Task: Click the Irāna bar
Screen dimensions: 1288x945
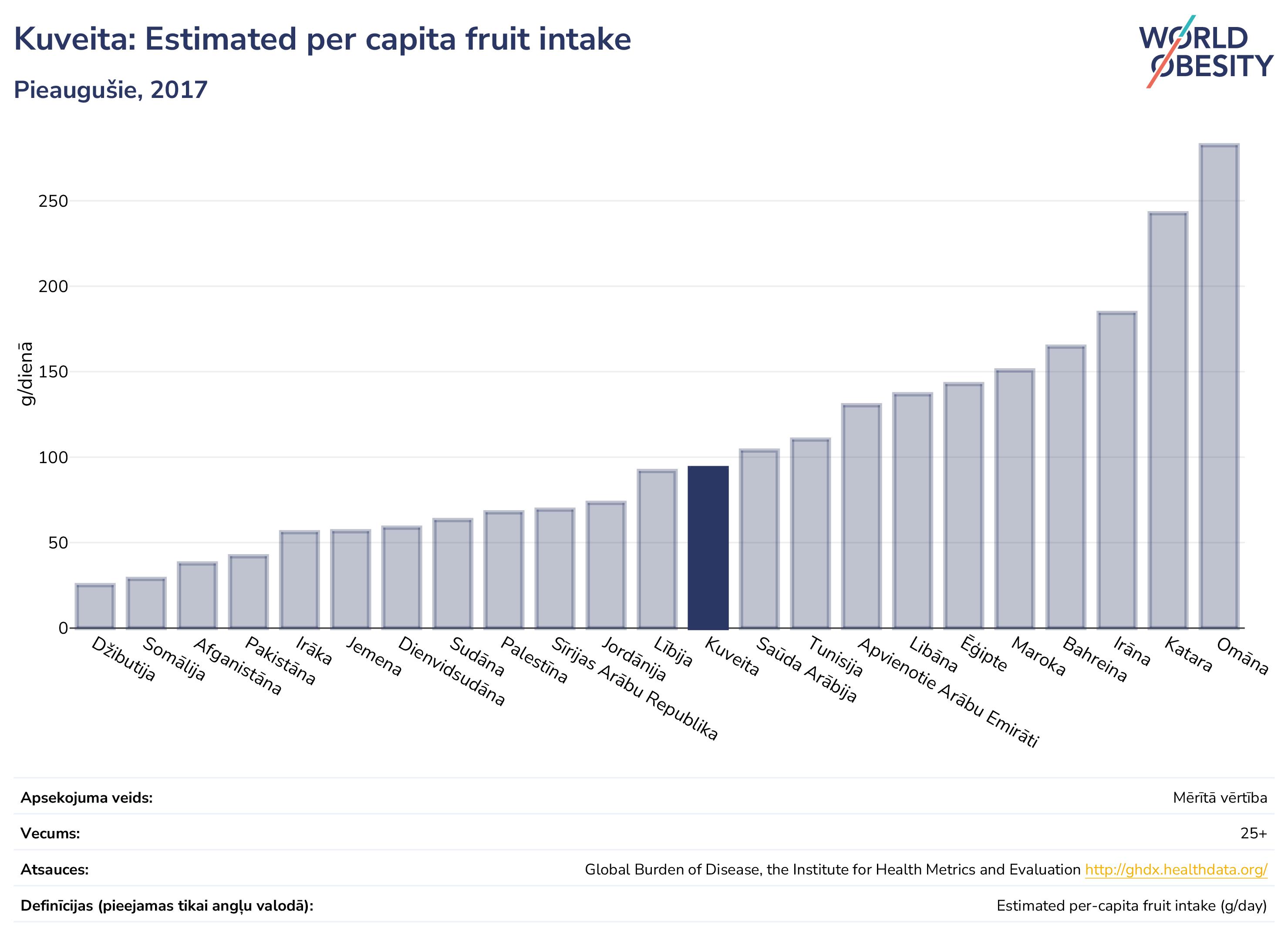Action: [x=1117, y=470]
